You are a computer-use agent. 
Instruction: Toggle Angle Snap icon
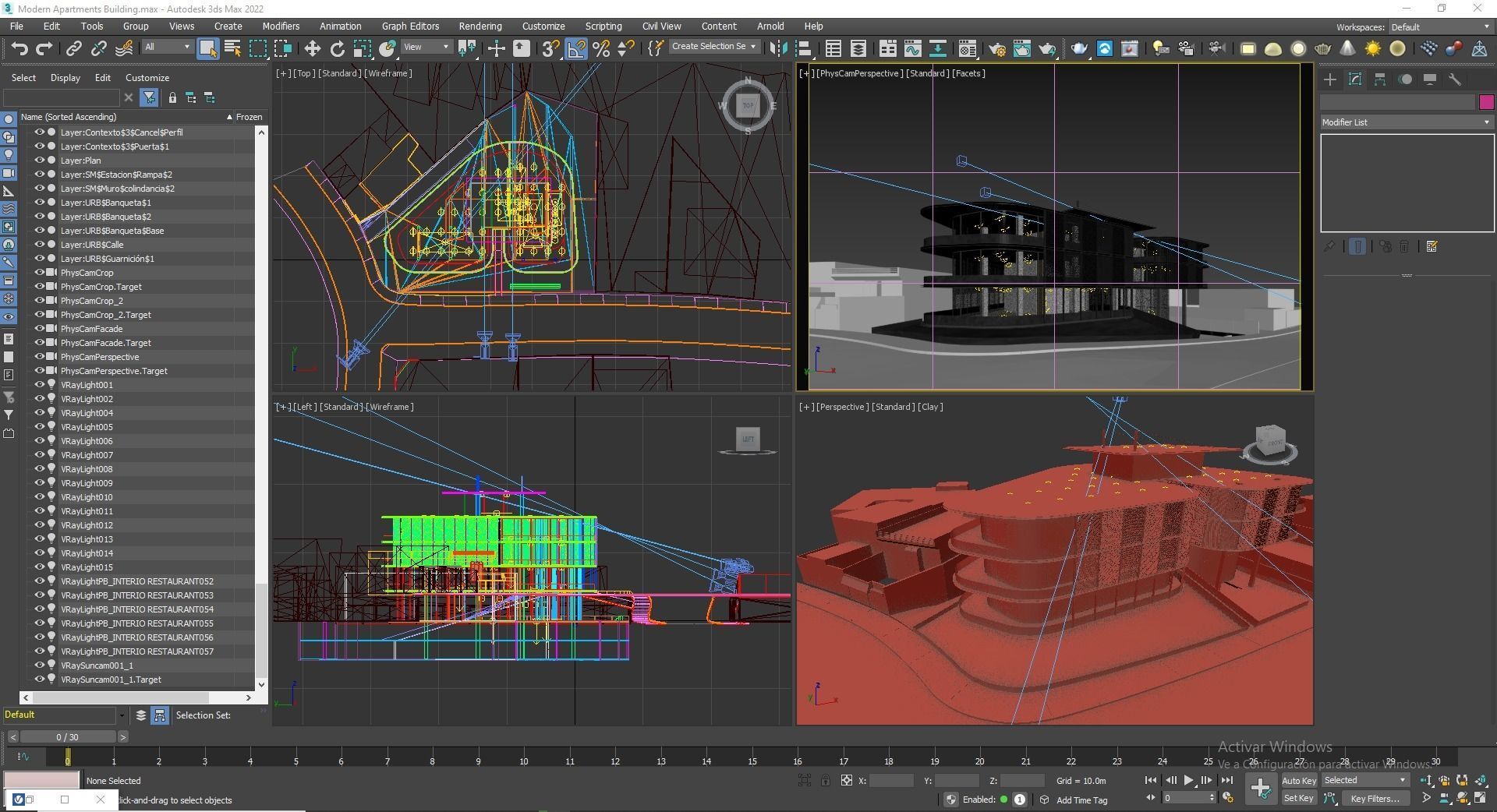point(576,48)
